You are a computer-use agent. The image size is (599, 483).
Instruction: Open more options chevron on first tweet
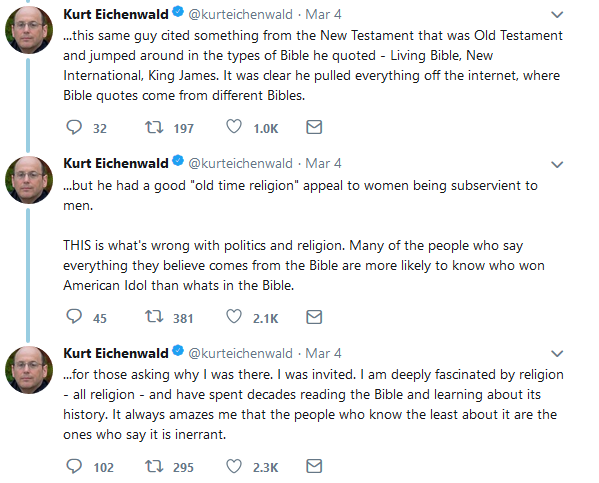pos(557,15)
